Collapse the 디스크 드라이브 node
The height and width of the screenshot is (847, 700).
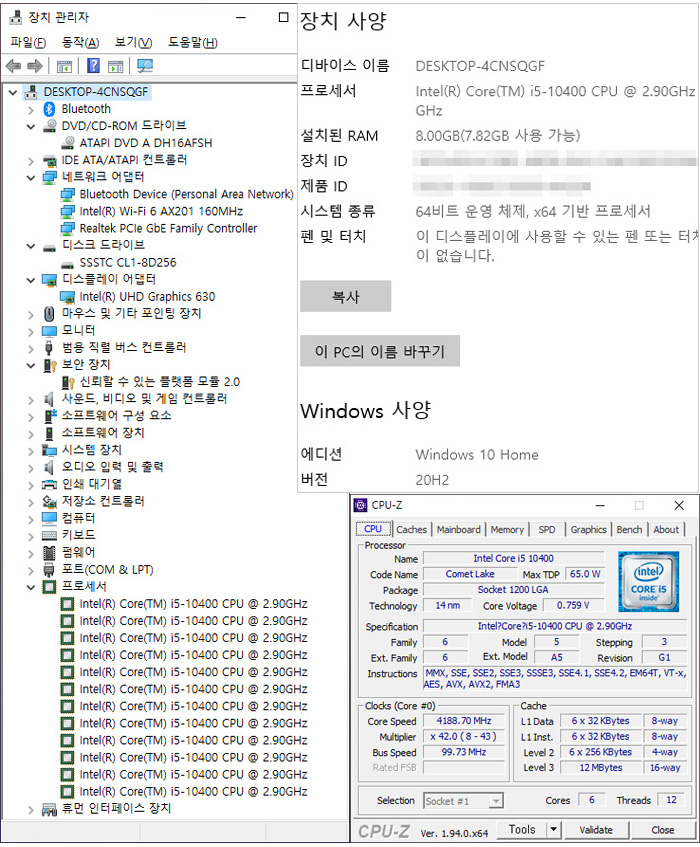click(31, 246)
